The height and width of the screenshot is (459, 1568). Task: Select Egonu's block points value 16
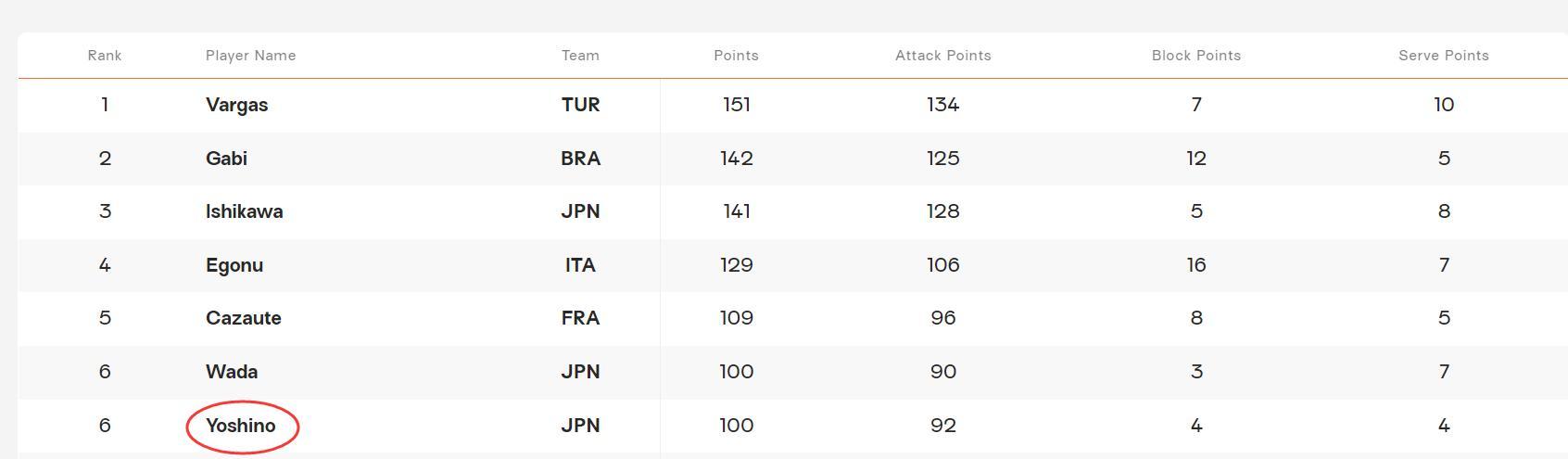1195,265
